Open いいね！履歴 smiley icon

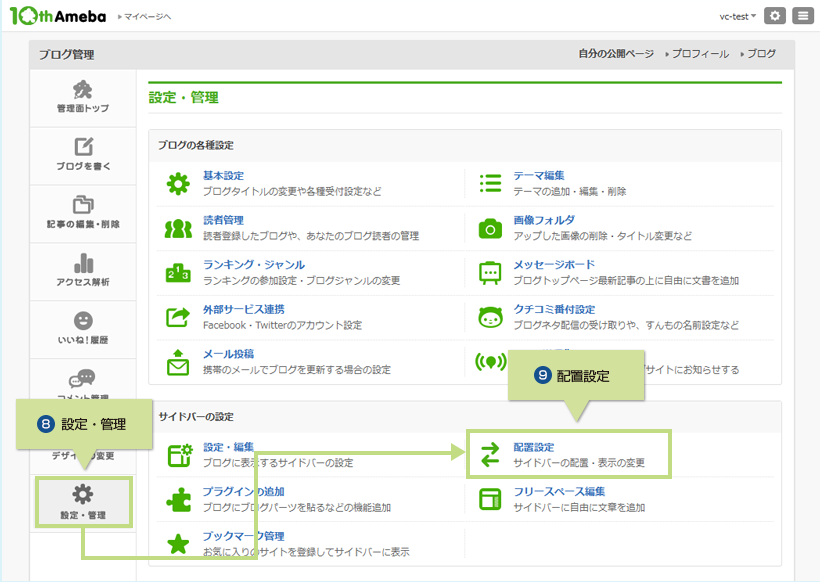coord(83,321)
